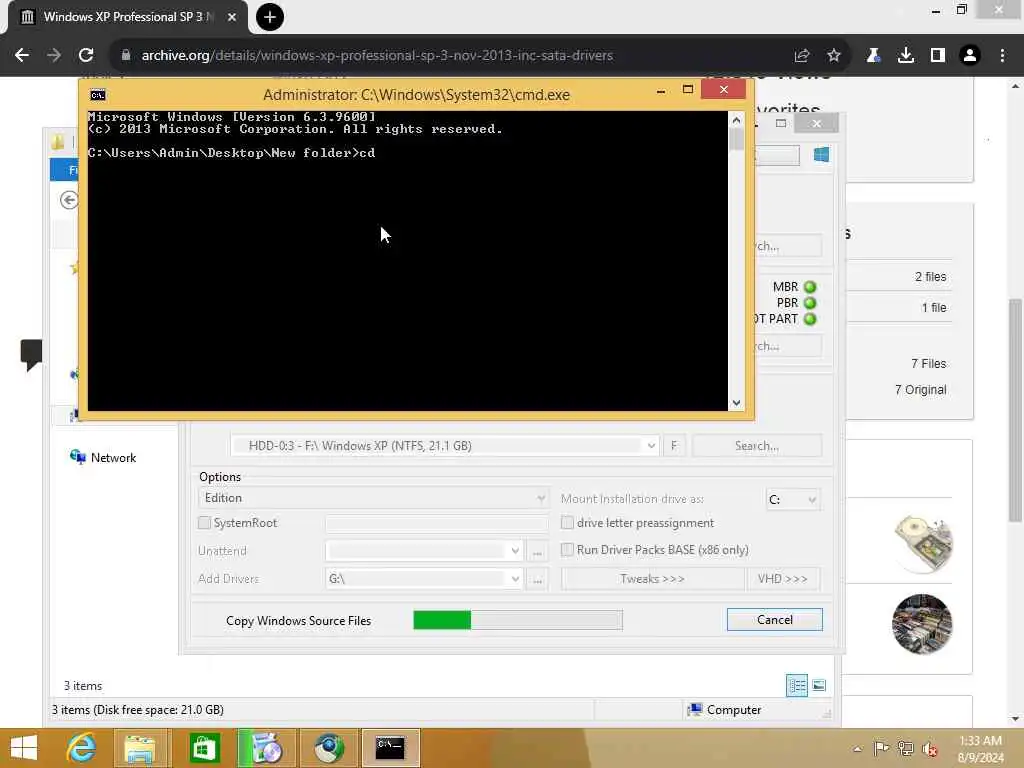
Task: Open the Unattend dropdown
Action: (424, 551)
